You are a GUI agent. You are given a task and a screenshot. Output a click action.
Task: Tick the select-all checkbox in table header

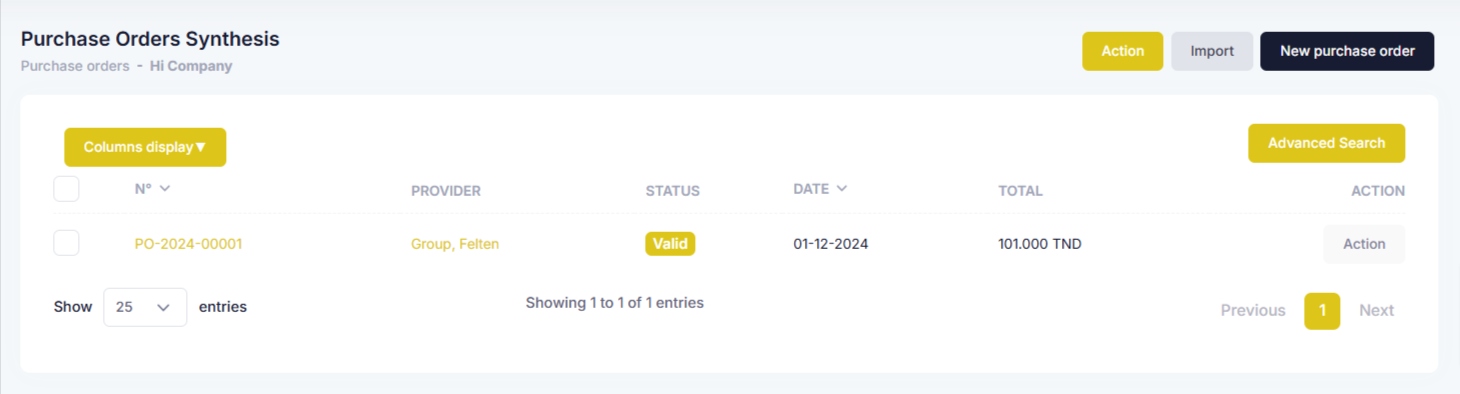pos(66,188)
